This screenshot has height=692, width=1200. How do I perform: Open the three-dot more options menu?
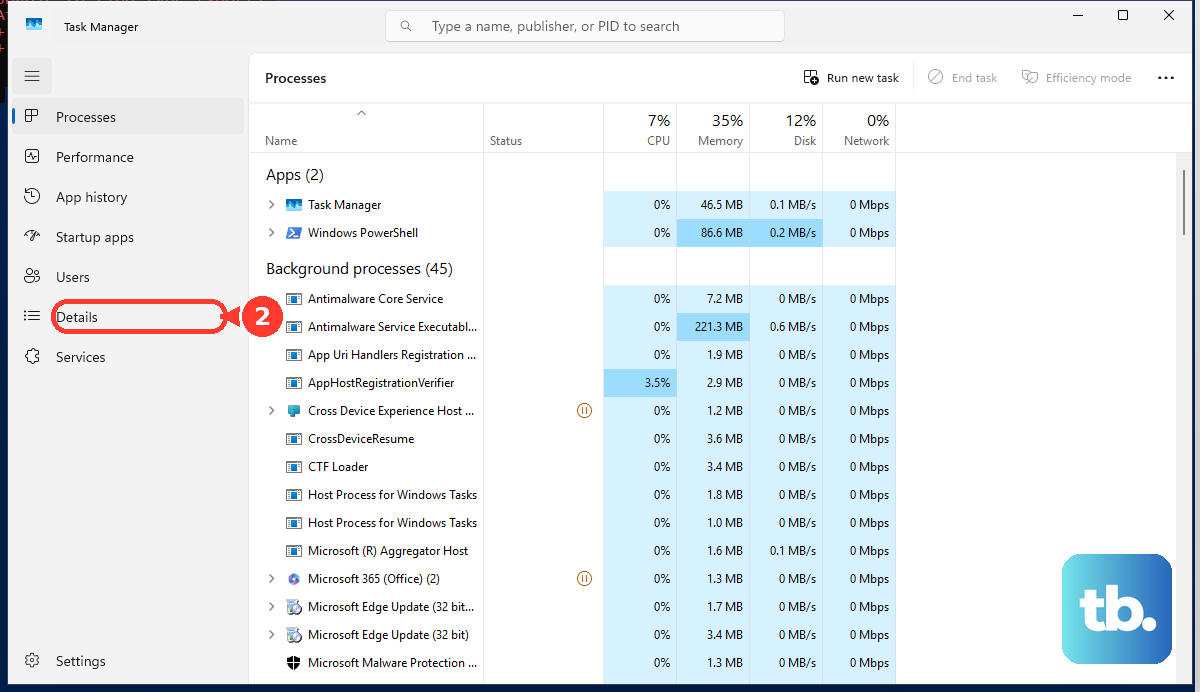coord(1166,78)
